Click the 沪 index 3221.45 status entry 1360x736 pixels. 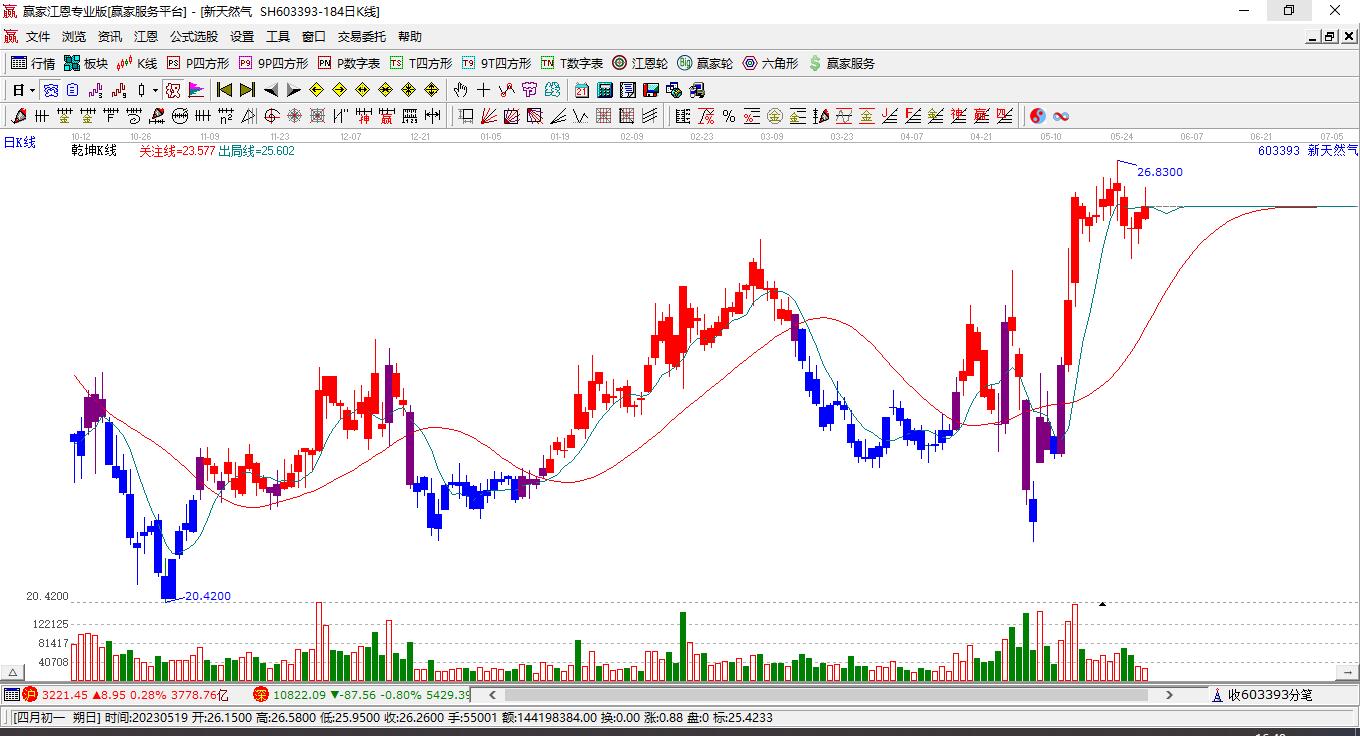[x=126, y=694]
